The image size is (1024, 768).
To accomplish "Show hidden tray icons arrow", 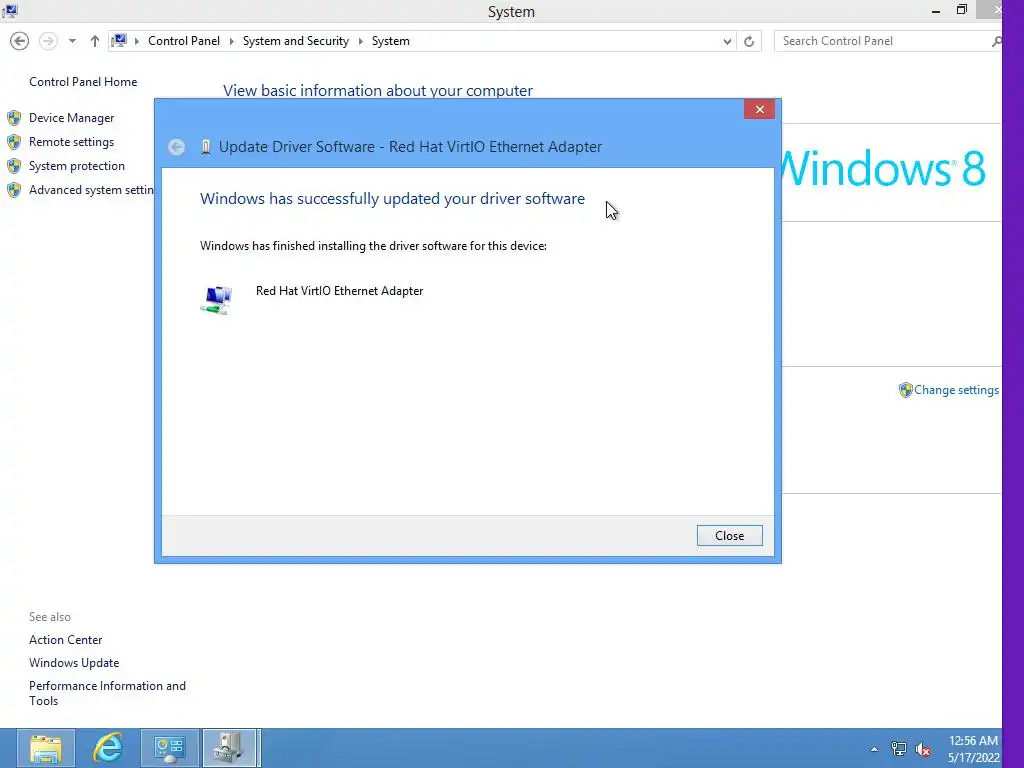I will coord(874,749).
